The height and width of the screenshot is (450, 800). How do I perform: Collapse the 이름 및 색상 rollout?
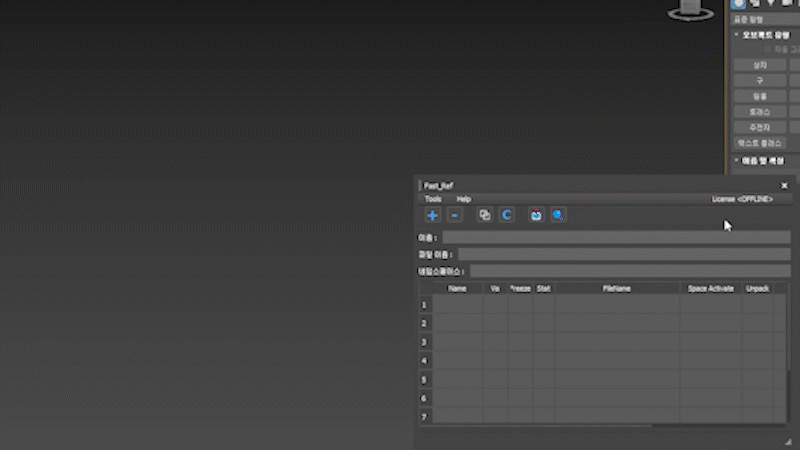[x=762, y=160]
